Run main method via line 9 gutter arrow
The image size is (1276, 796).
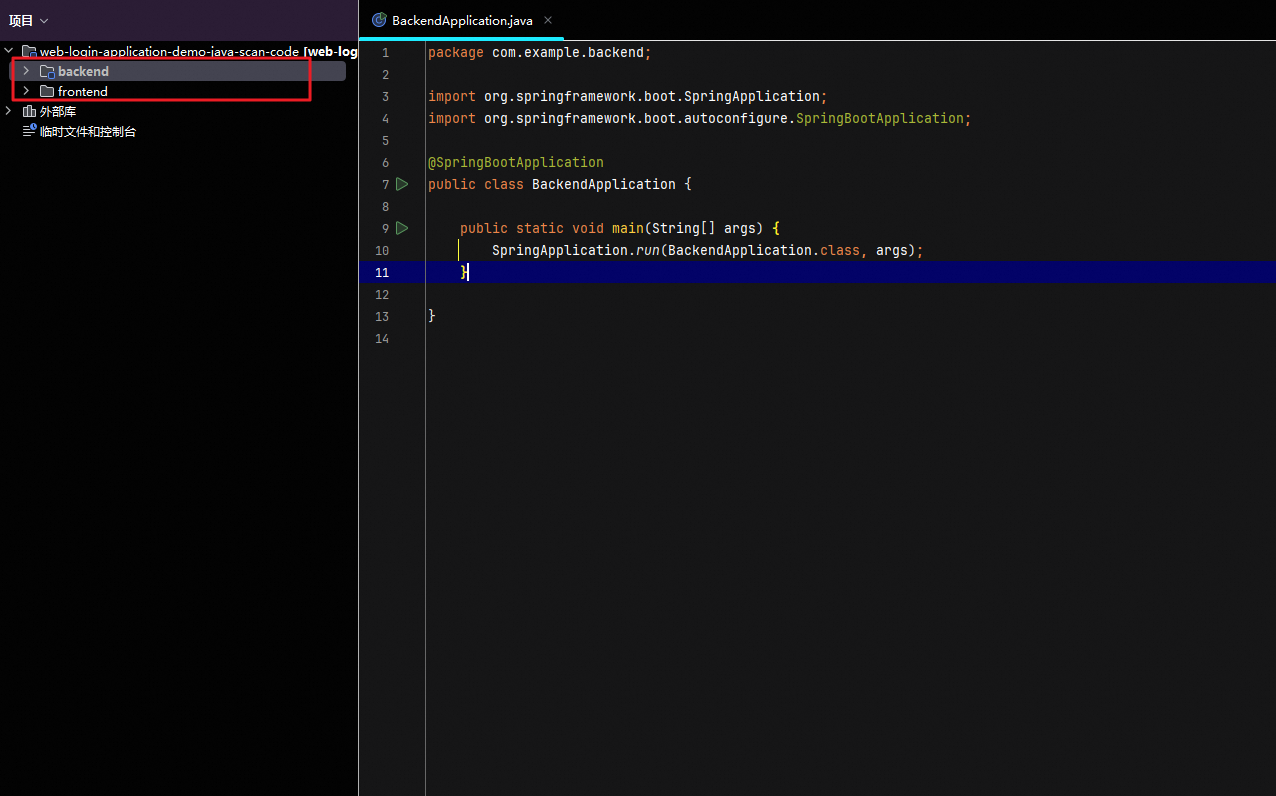[402, 228]
